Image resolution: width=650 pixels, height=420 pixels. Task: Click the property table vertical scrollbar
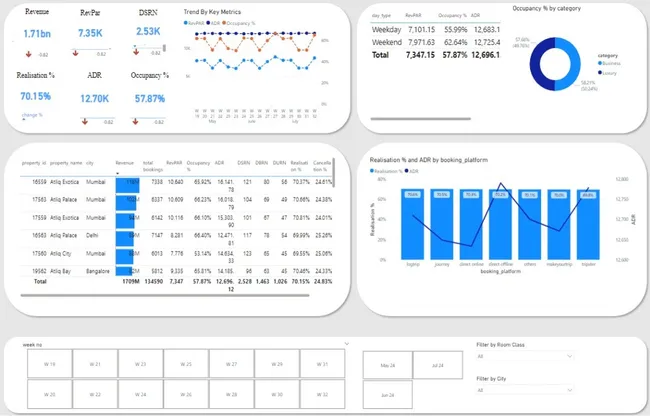(333, 172)
